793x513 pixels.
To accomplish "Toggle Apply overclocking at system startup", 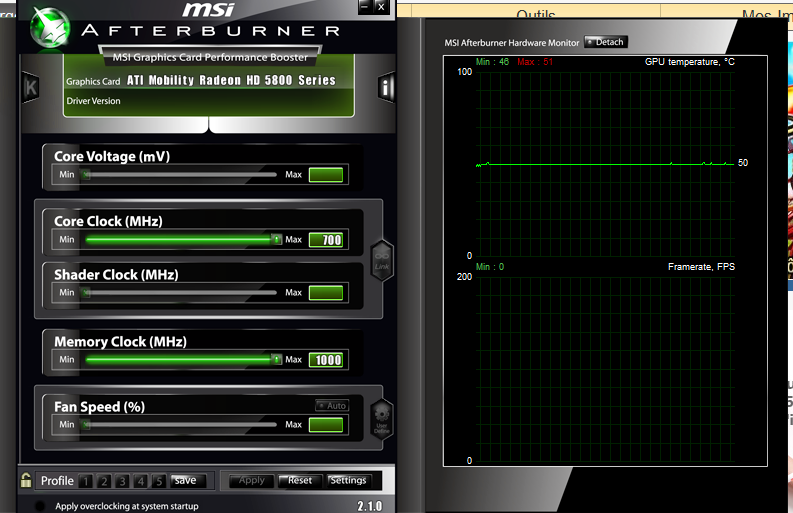I will pyautogui.click(x=40, y=506).
